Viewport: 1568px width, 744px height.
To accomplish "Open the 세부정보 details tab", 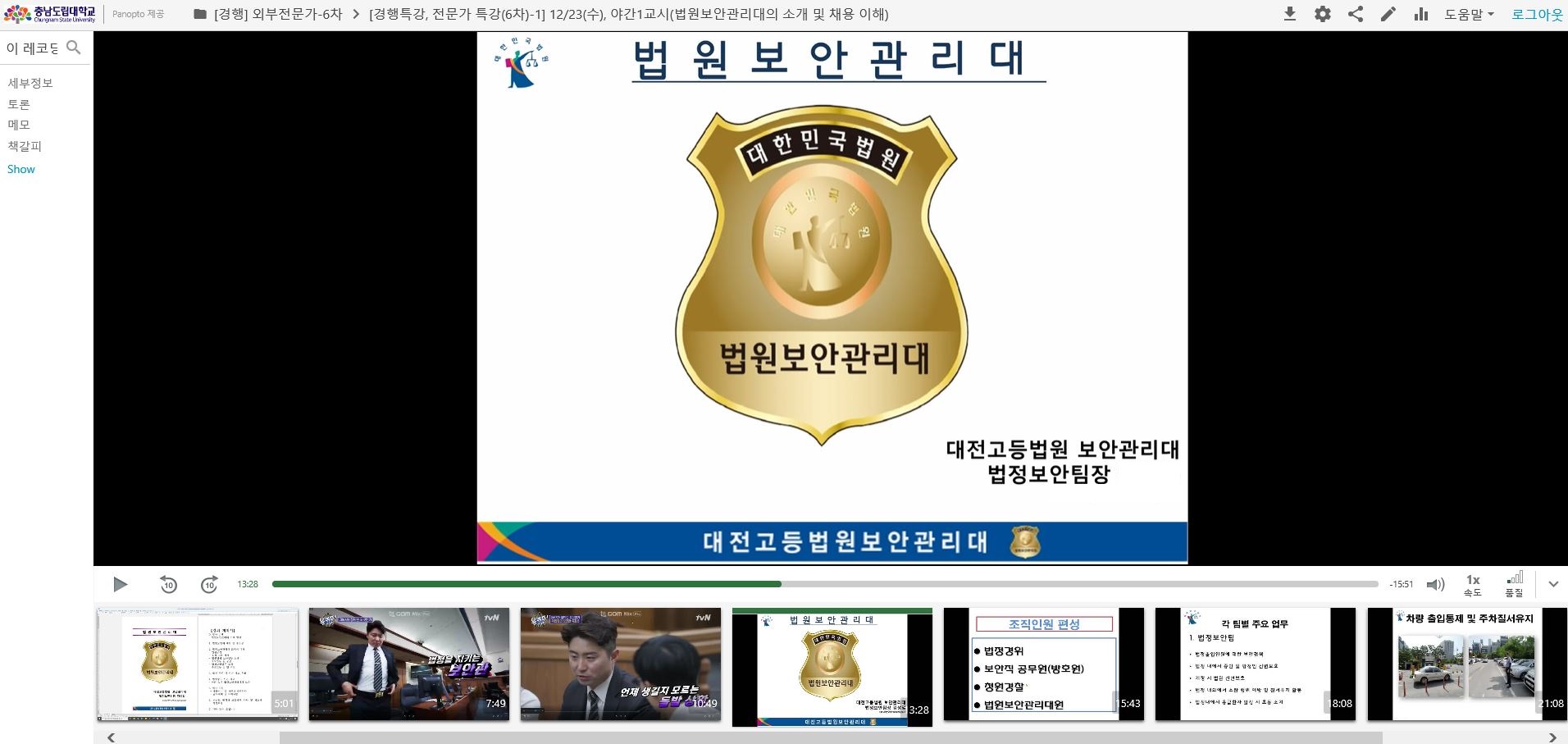I will [30, 83].
